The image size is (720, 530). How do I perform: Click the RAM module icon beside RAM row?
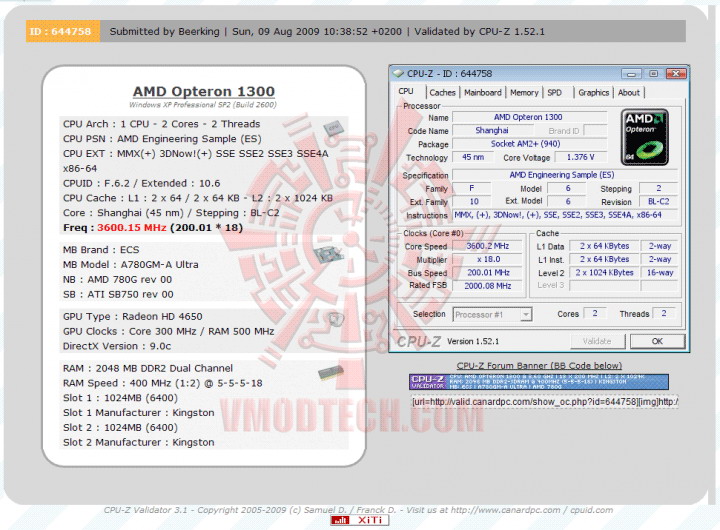(x=331, y=372)
